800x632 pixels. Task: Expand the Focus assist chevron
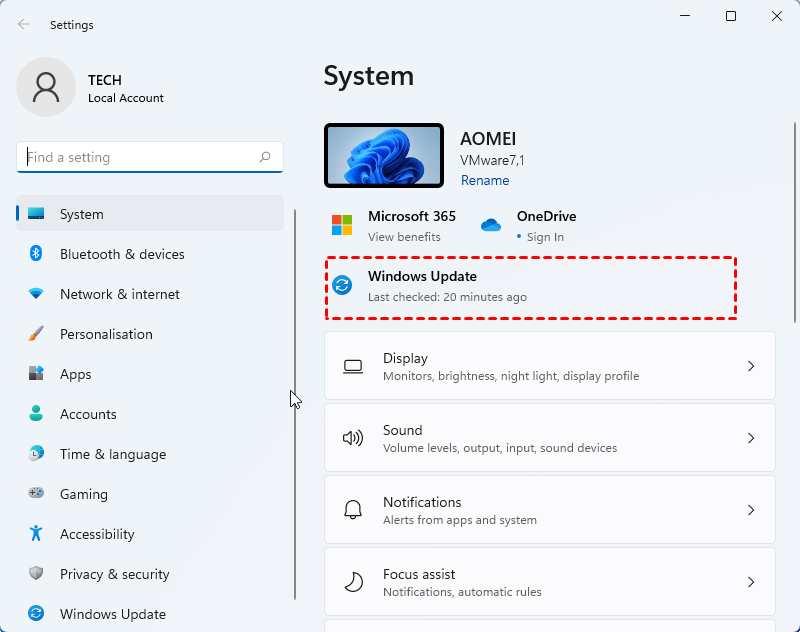pos(751,582)
